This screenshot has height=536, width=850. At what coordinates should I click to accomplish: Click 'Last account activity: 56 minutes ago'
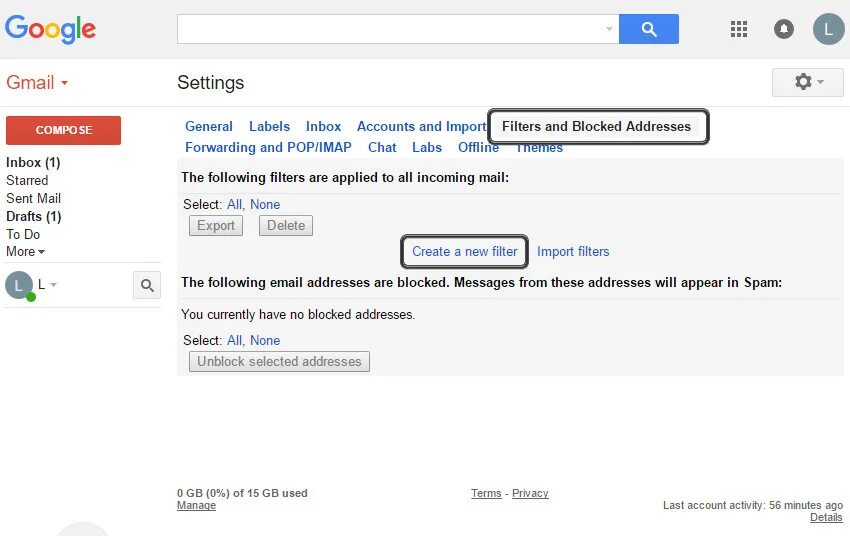click(x=753, y=505)
